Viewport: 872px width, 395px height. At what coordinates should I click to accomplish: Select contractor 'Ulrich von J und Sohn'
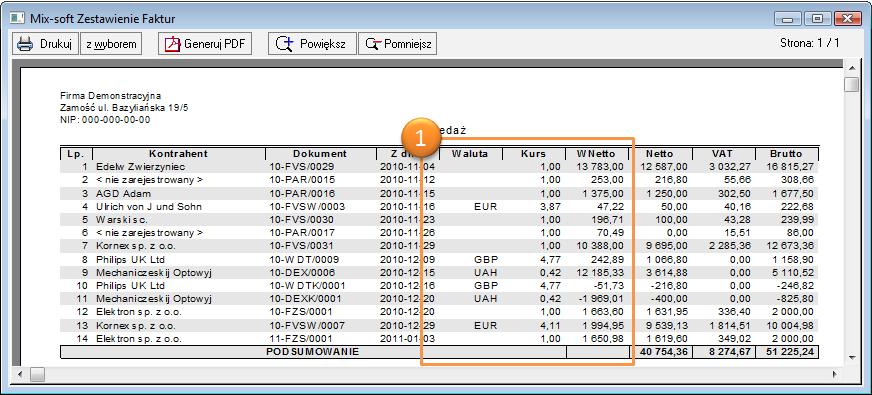(149, 206)
